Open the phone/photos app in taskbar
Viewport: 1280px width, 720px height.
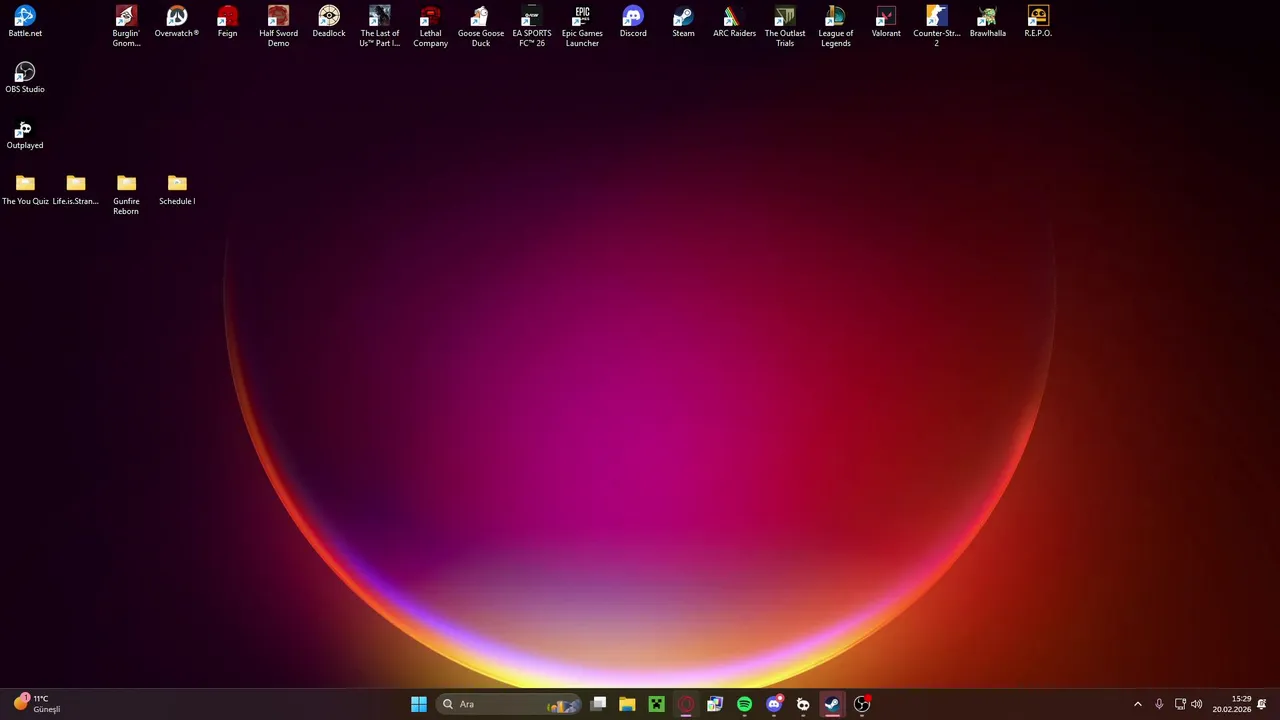tap(715, 704)
